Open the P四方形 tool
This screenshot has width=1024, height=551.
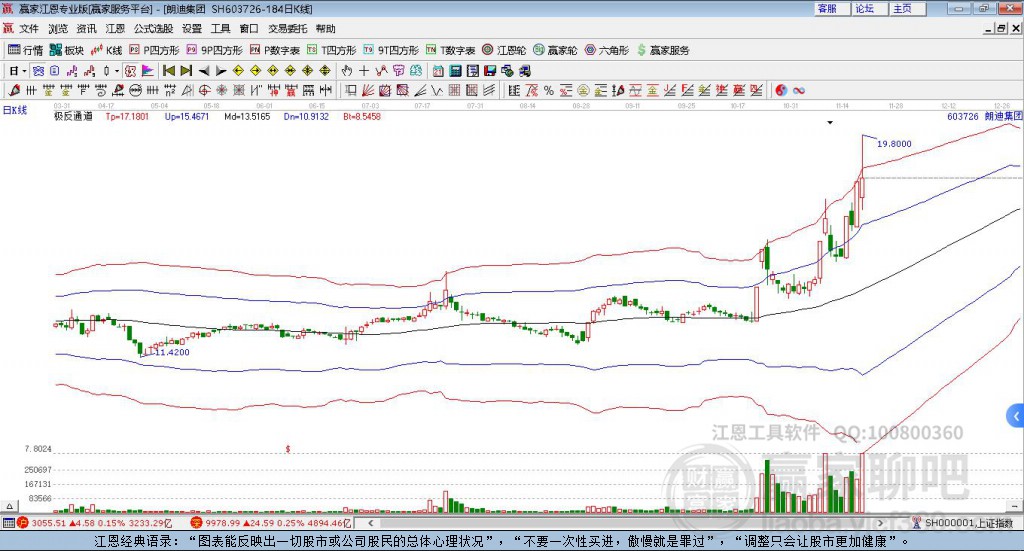[x=154, y=50]
